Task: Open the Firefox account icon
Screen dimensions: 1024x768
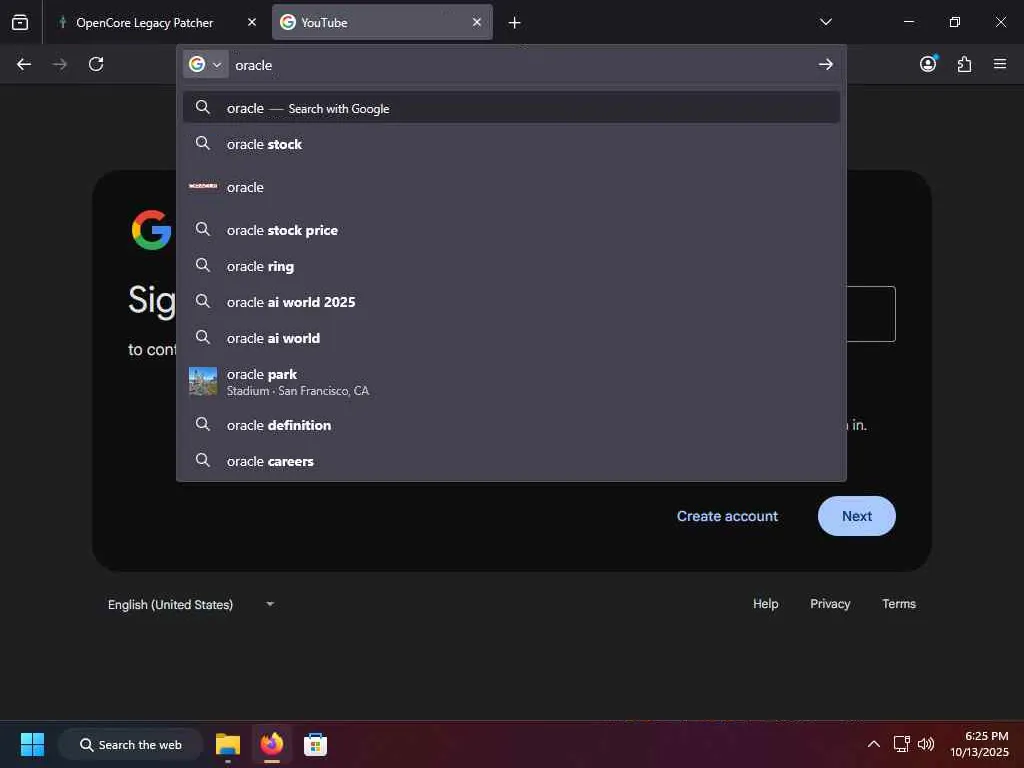Action: [x=928, y=64]
